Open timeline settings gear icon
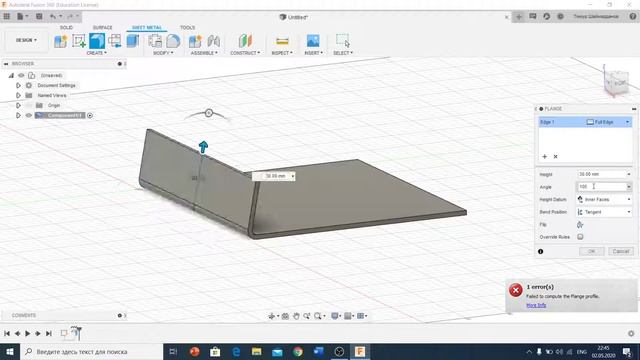Screen dimensions: 640x360 point(631,333)
